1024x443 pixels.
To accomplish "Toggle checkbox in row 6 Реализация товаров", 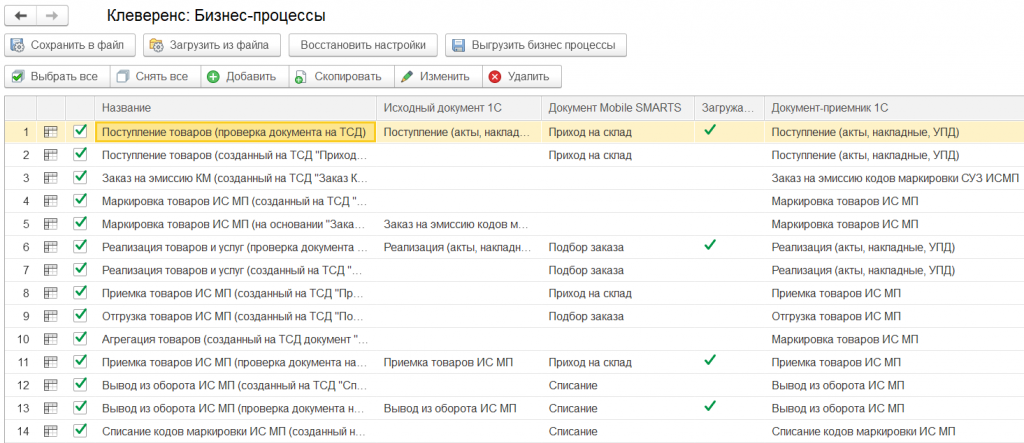I will tap(80, 247).
